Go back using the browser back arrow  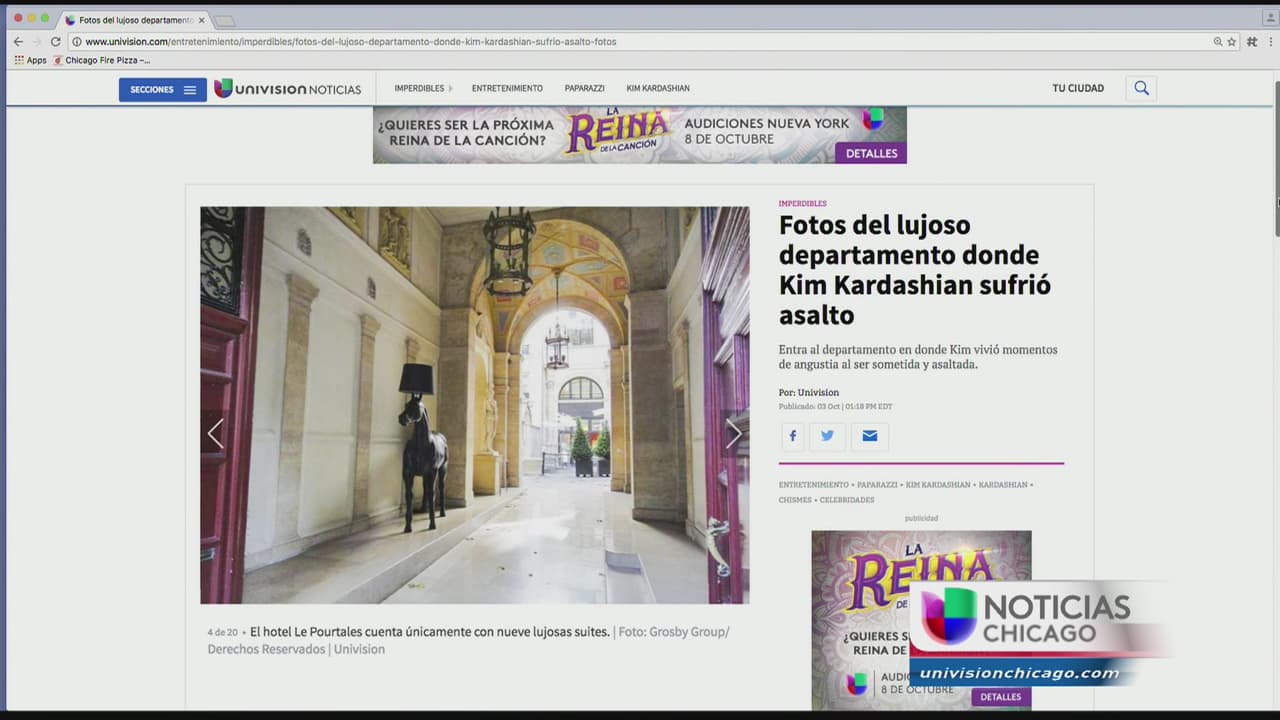(x=18, y=42)
